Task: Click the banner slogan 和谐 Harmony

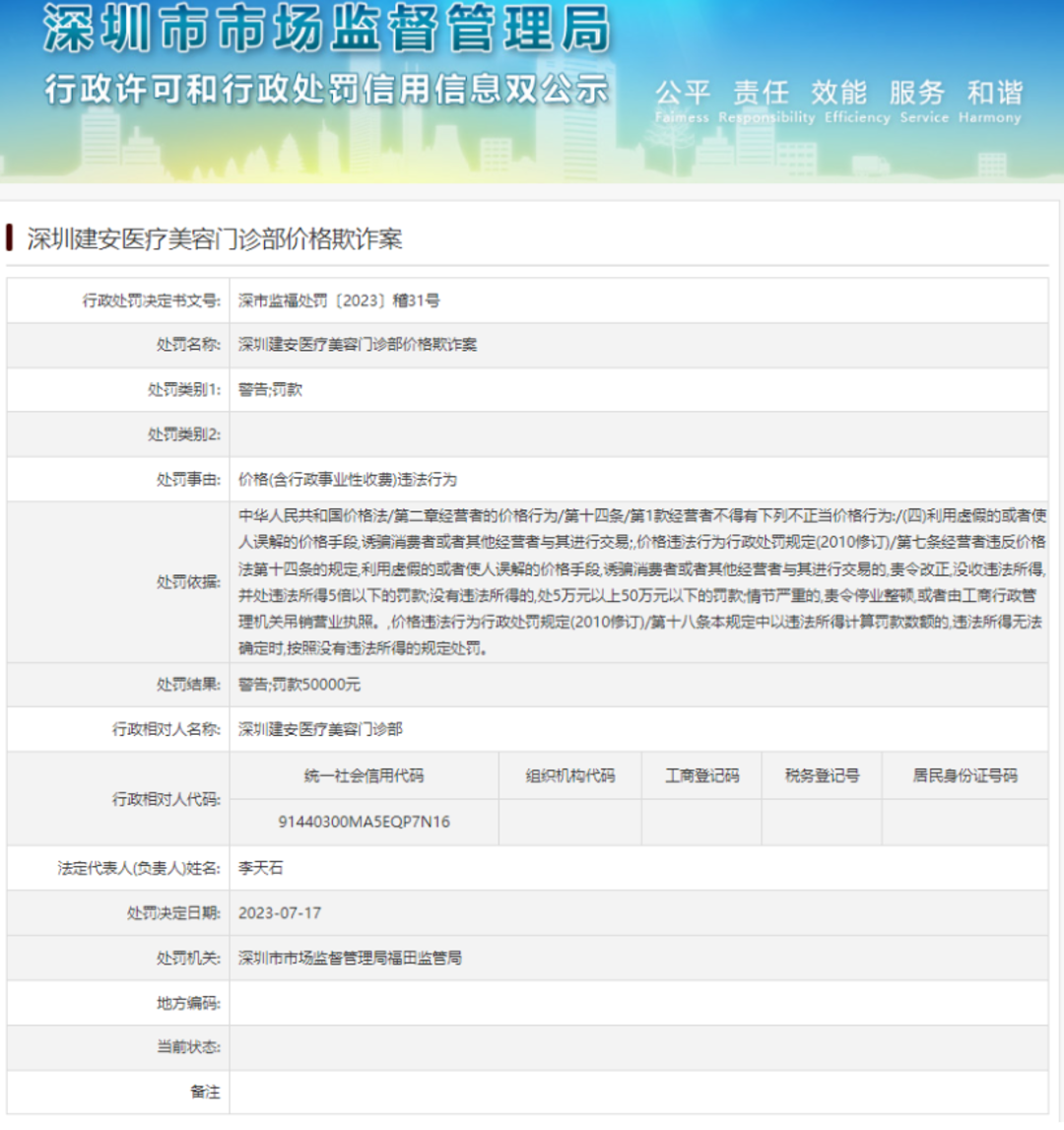Action: [x=990, y=101]
